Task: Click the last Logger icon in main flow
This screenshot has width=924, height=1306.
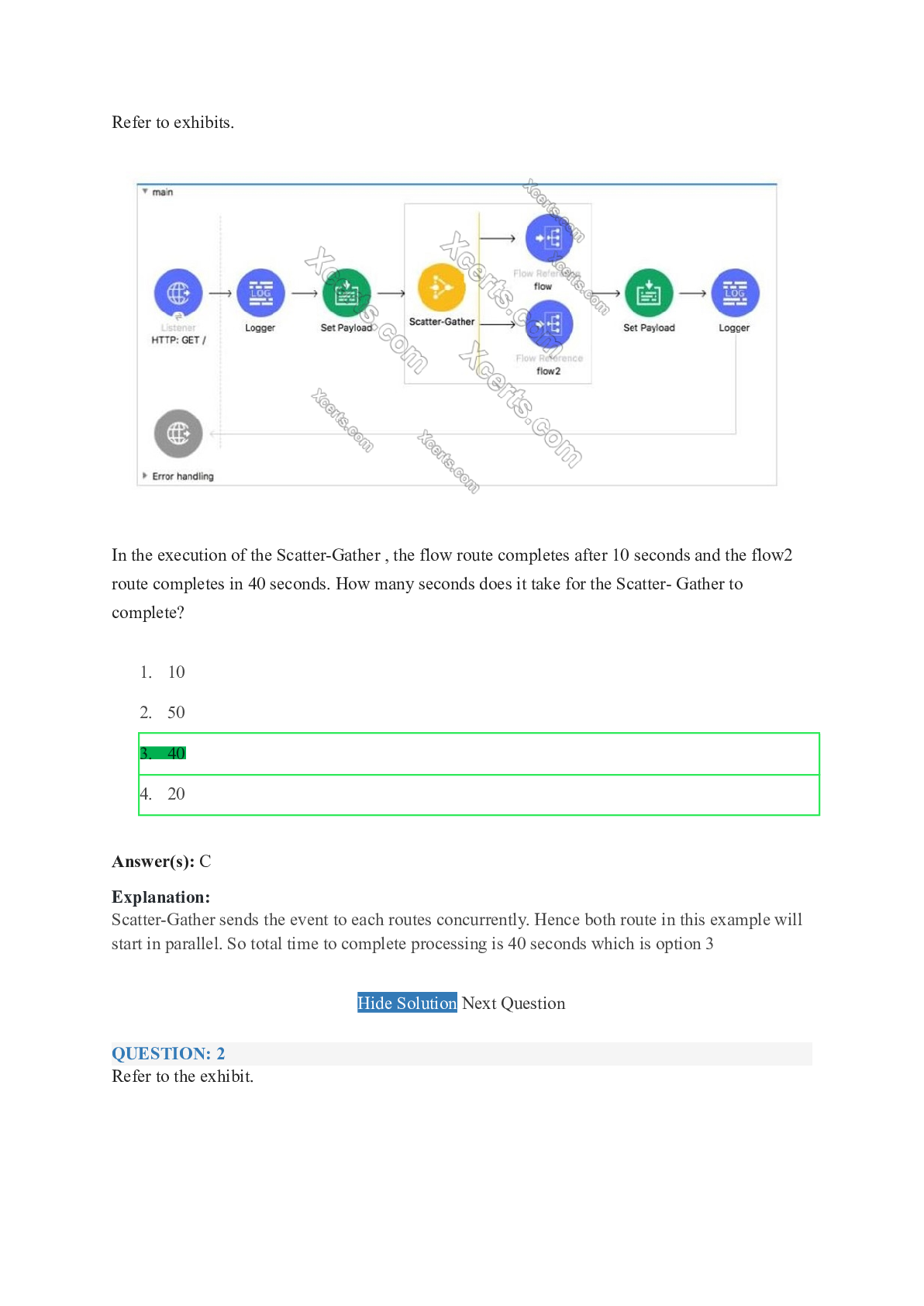Action: point(734,292)
